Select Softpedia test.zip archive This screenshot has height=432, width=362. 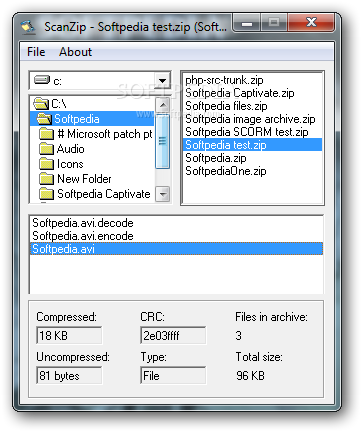pyautogui.click(x=253, y=145)
